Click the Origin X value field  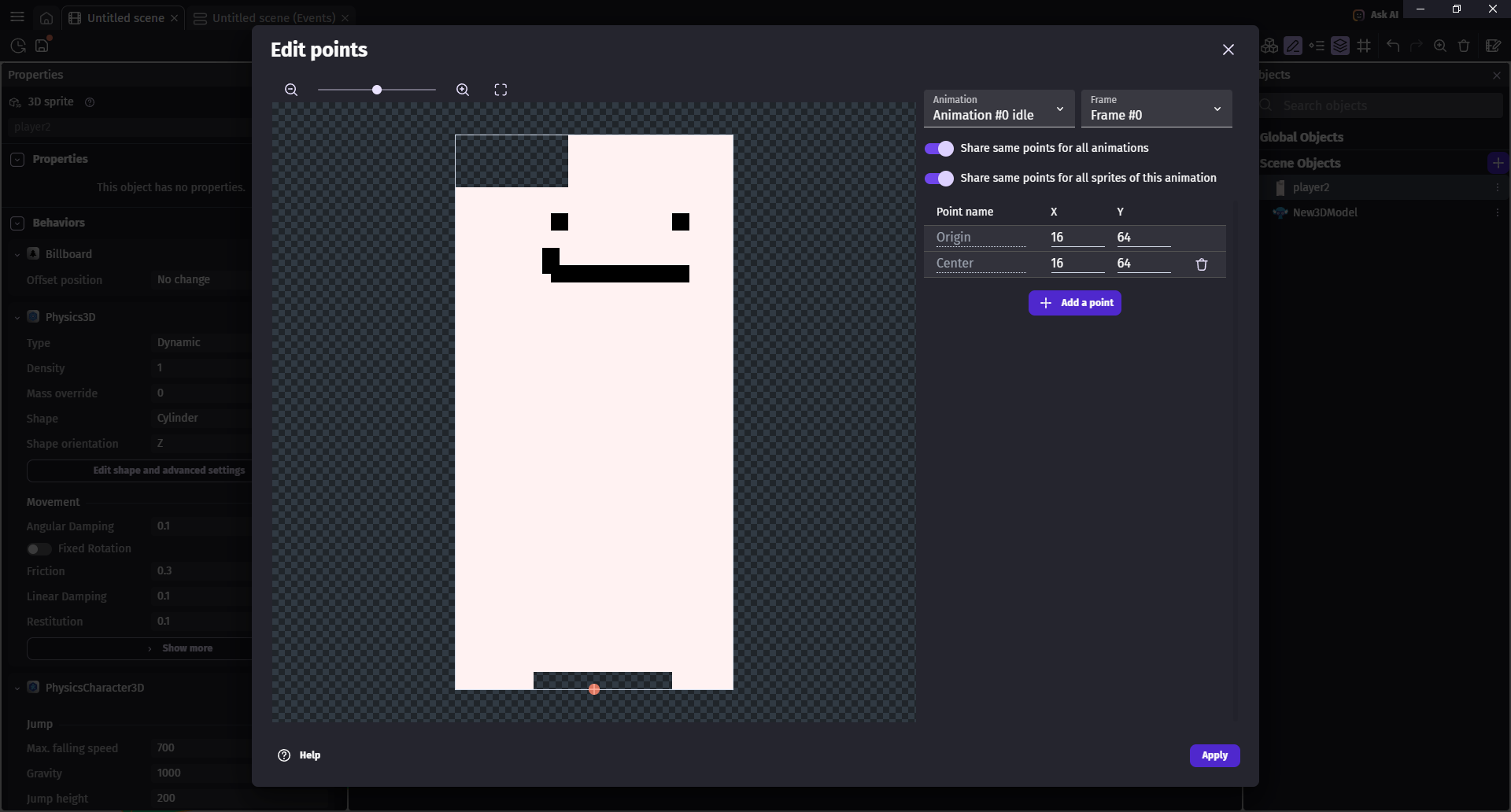1077,238
